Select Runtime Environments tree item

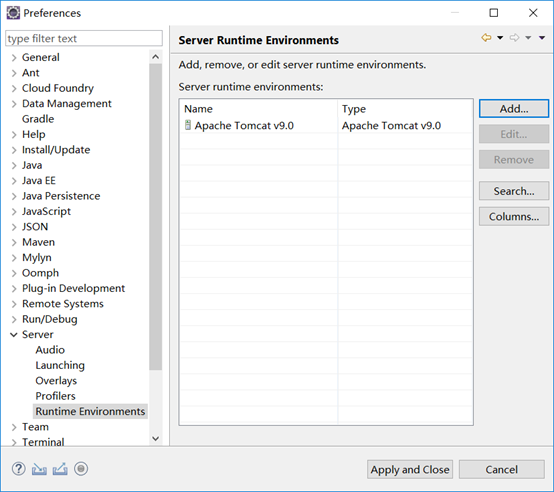coord(90,411)
